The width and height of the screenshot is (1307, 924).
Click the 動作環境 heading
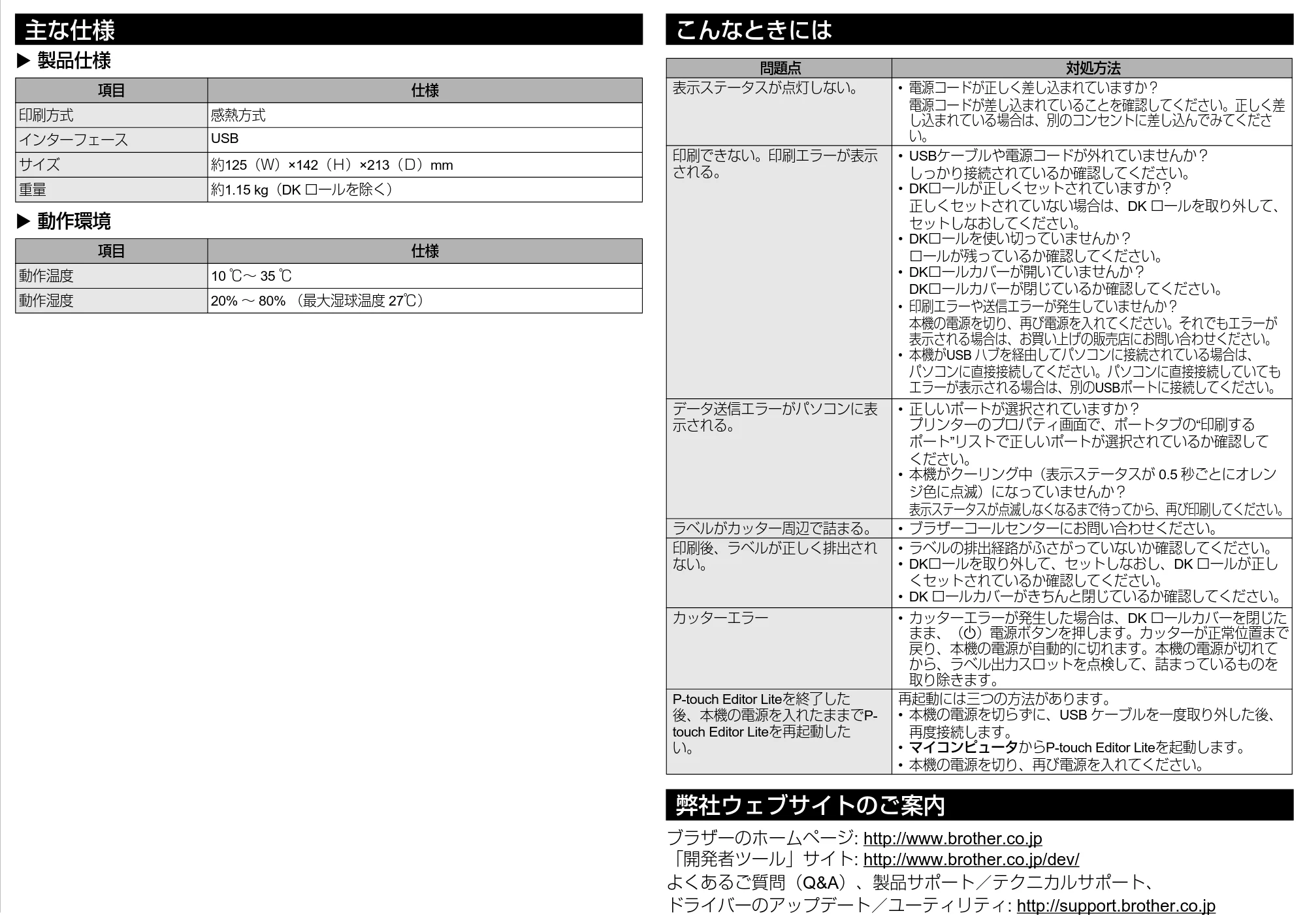74,221
